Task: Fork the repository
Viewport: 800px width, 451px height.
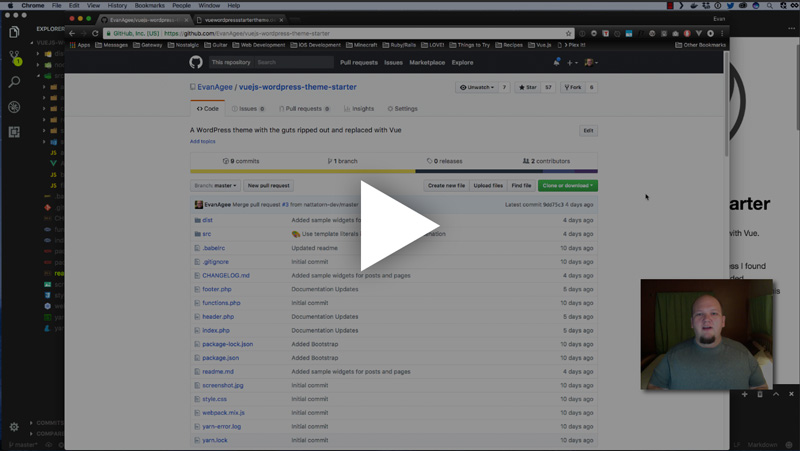Action: [x=572, y=87]
